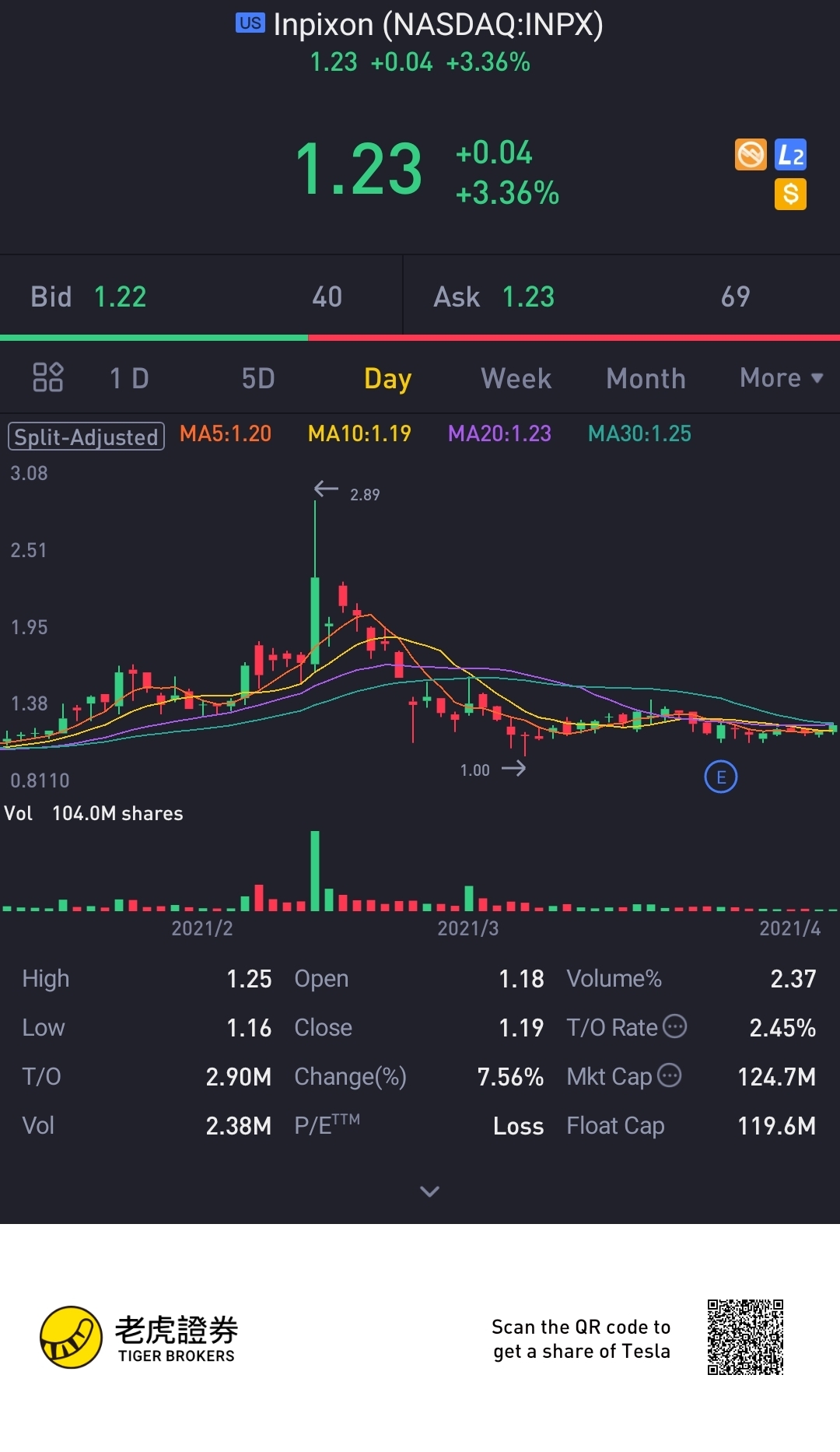Tap the Float Cap 119.6M value
The width and height of the screenshot is (840, 1452).
click(777, 1125)
